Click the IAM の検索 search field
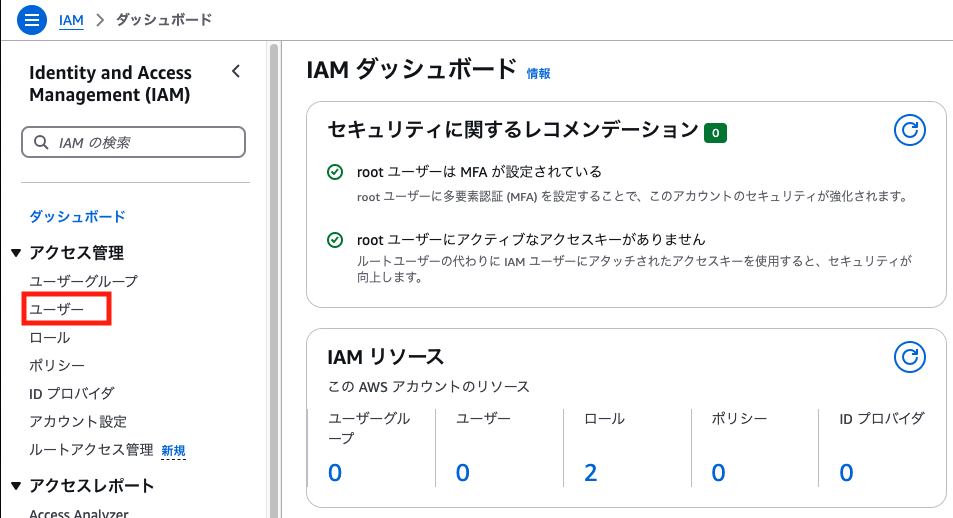Image resolution: width=953 pixels, height=518 pixels. 133,142
